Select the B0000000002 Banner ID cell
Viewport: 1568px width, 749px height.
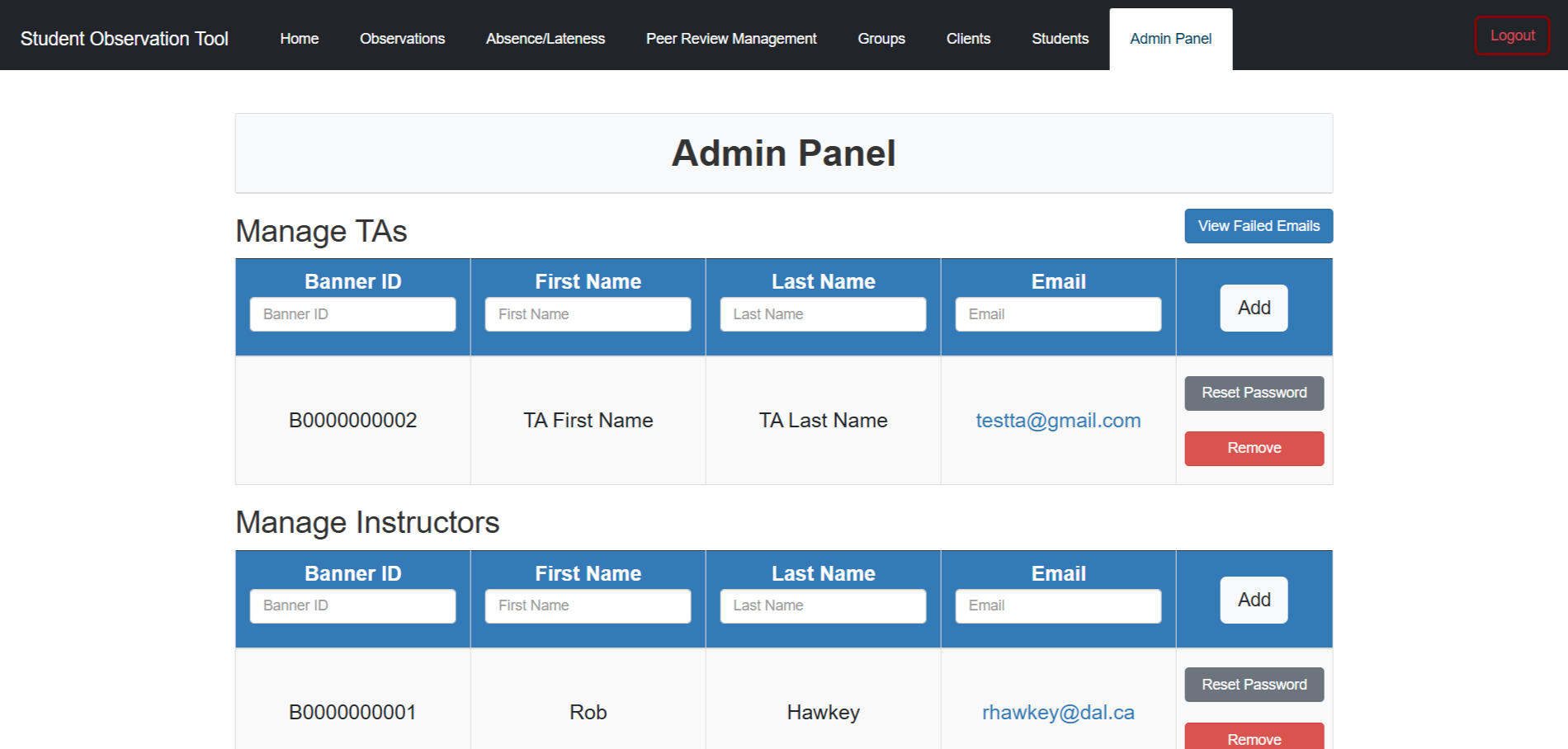(353, 421)
